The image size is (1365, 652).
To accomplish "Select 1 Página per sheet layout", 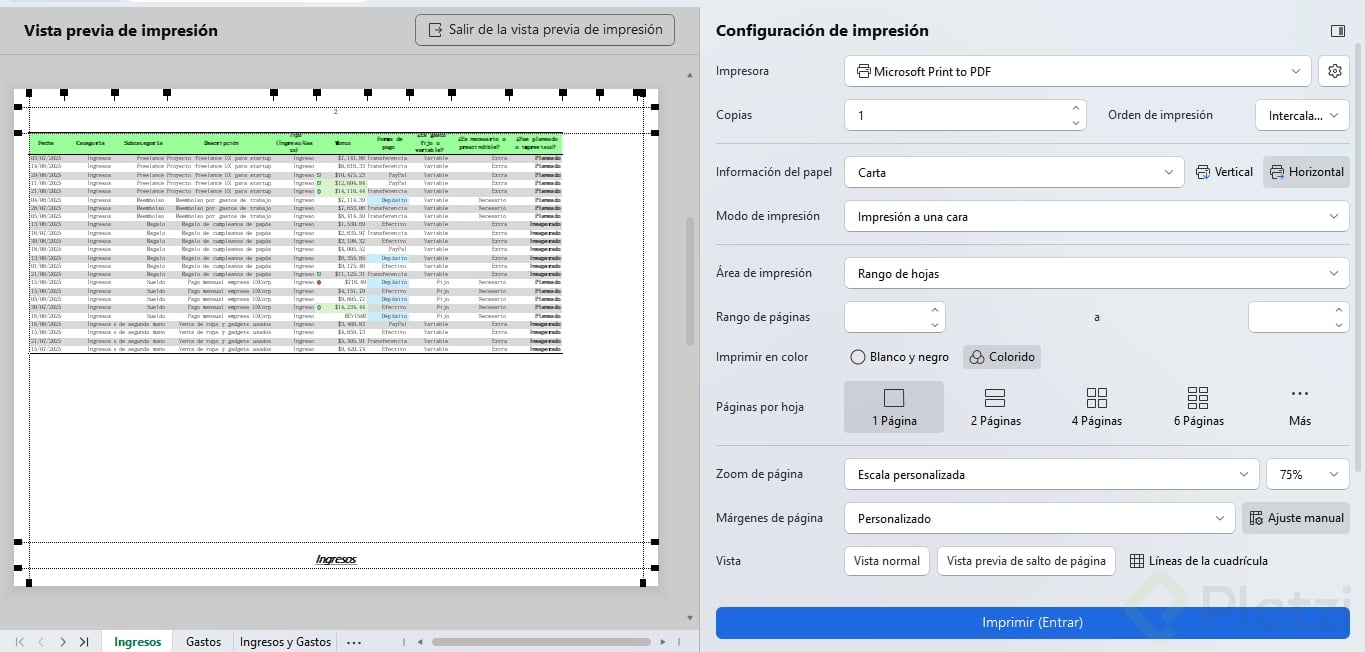I will [x=894, y=407].
